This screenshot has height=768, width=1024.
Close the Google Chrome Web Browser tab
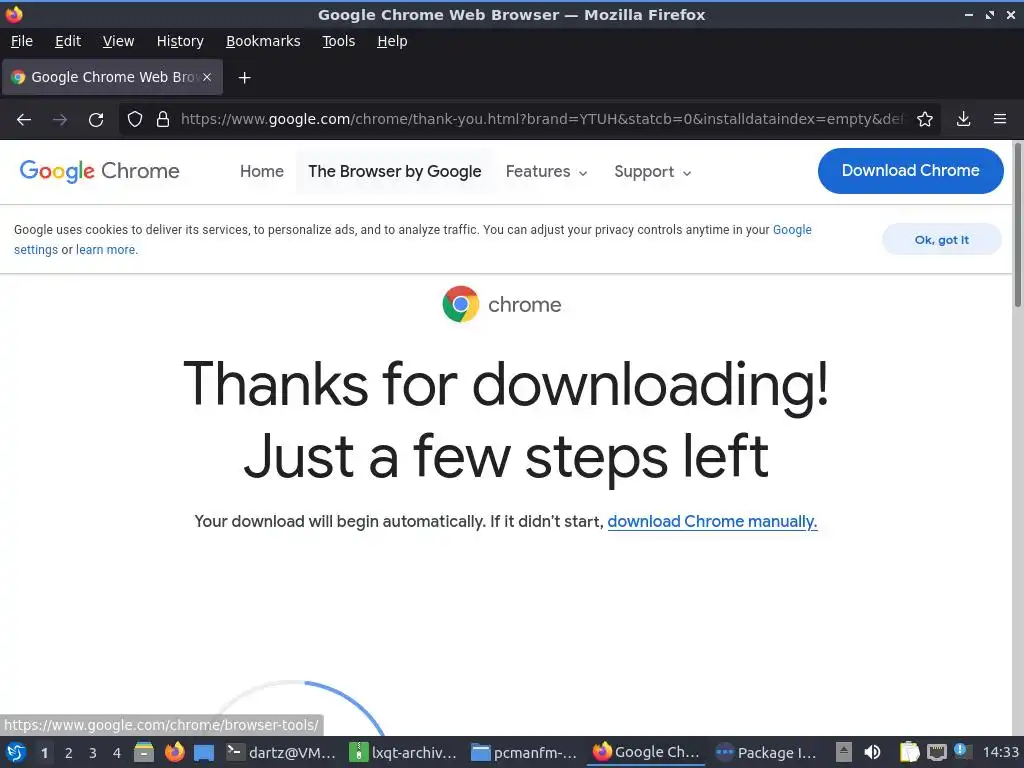[207, 77]
